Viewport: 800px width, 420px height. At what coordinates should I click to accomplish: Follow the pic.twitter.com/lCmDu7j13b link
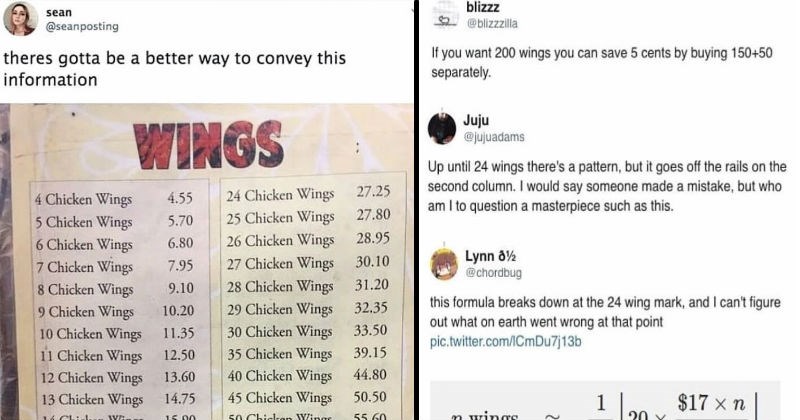coord(506,341)
